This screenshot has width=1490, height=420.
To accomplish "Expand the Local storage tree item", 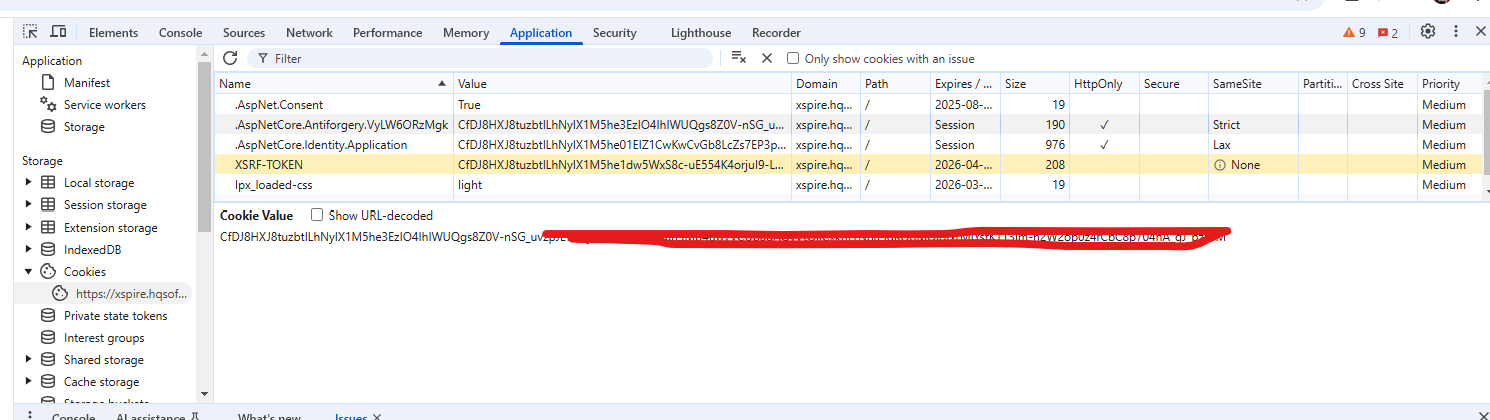I will pos(28,183).
